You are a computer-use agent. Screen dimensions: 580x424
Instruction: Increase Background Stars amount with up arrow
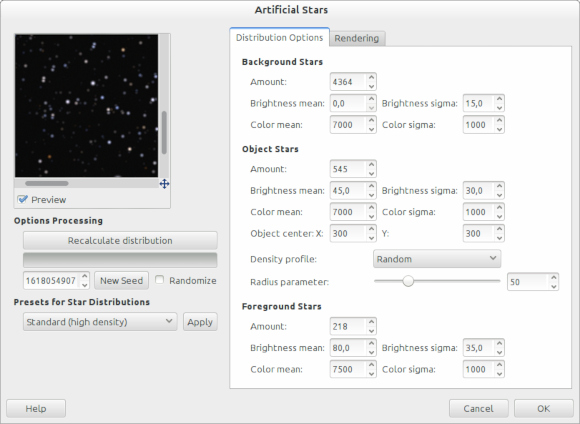(x=371, y=77)
